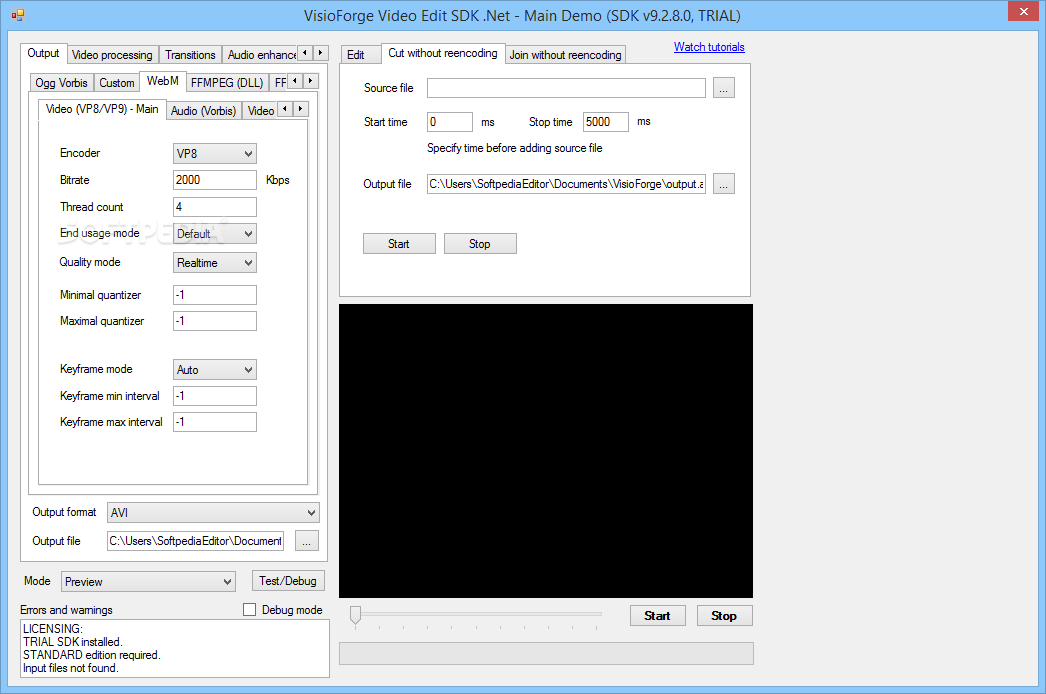The height and width of the screenshot is (694, 1046).
Task: Click the Thread count field
Action: [214, 207]
